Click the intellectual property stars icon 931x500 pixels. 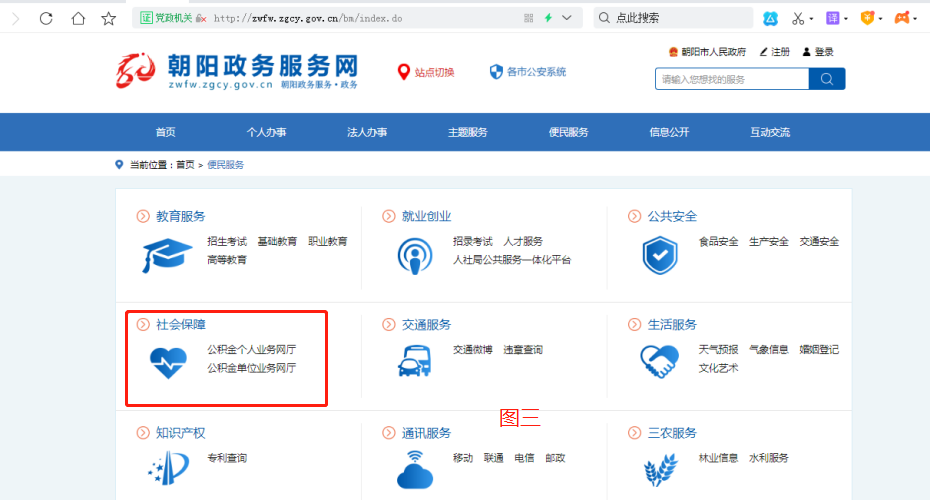pyautogui.click(x=169, y=468)
